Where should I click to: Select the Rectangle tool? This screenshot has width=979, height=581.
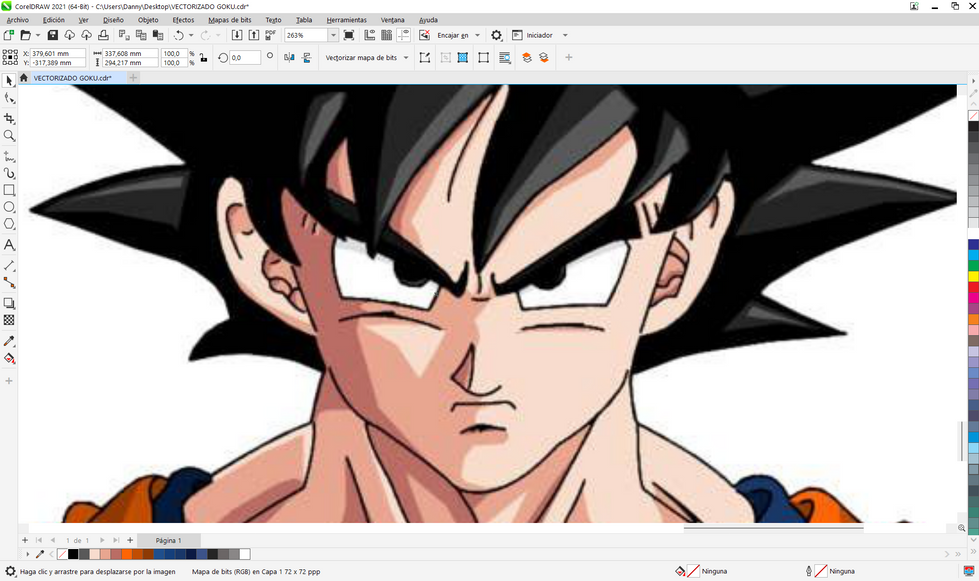(x=9, y=190)
